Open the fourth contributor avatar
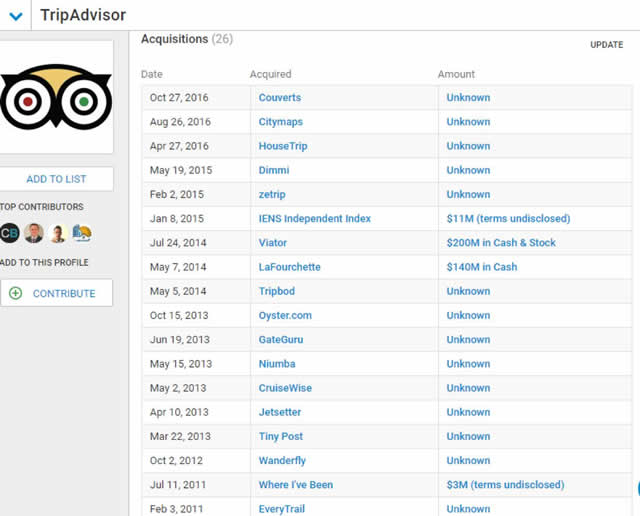The height and width of the screenshot is (516, 640). tap(82, 234)
